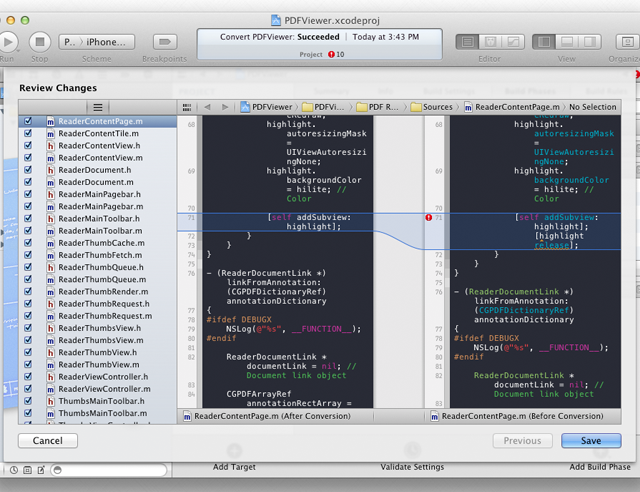
Task: Click the Run button in toolbar
Action: pyautogui.click(x=8, y=42)
